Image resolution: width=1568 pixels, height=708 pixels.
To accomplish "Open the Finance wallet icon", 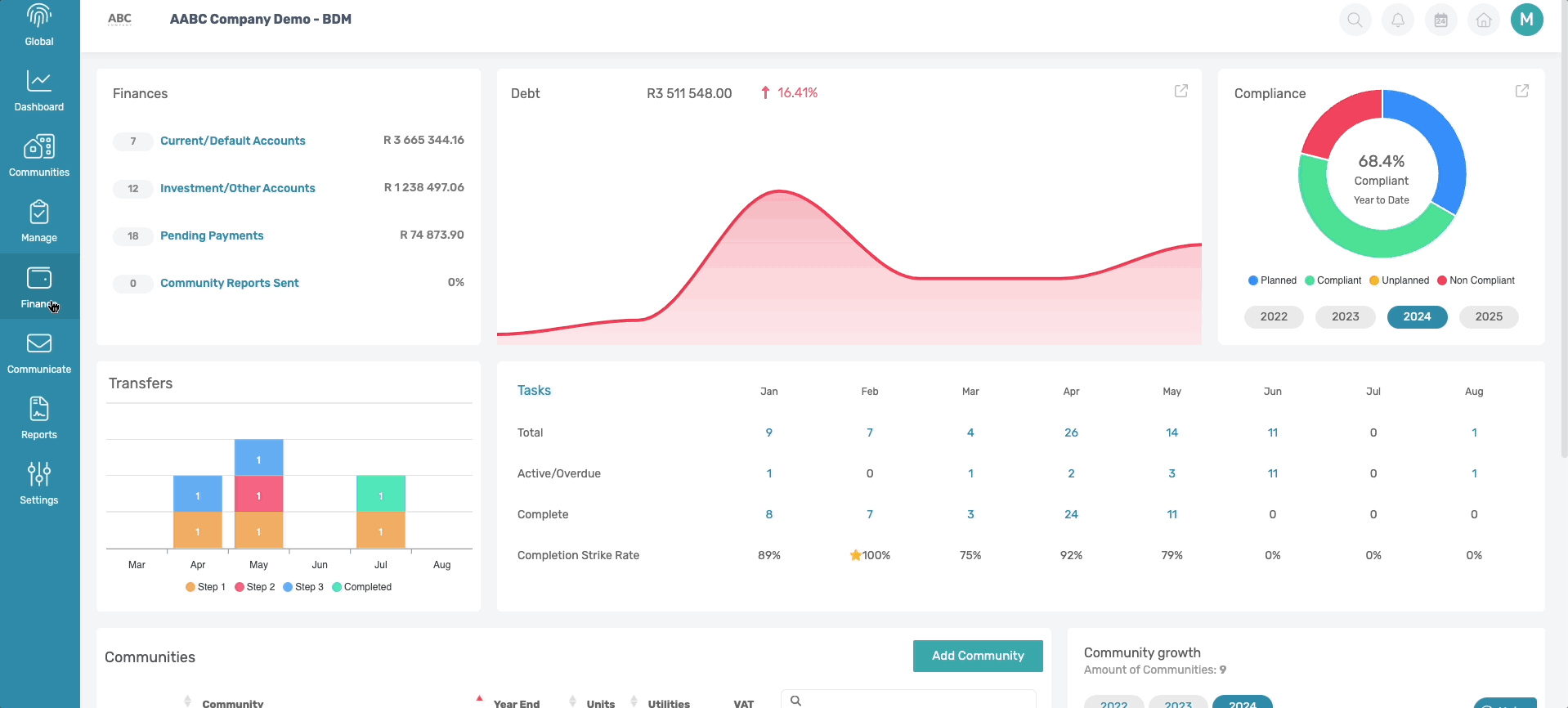I will click(39, 278).
